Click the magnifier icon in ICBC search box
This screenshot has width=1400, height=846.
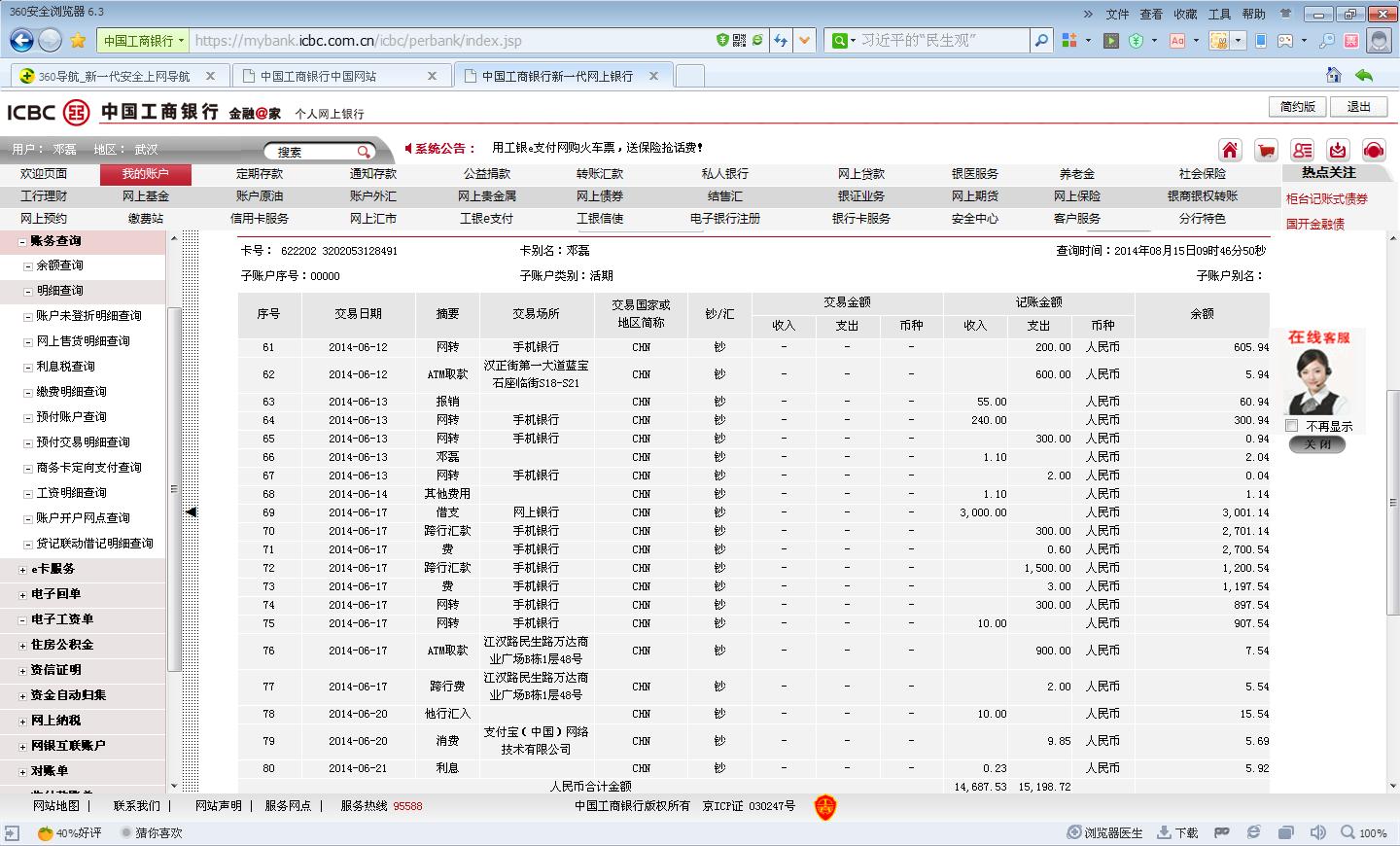coord(364,152)
